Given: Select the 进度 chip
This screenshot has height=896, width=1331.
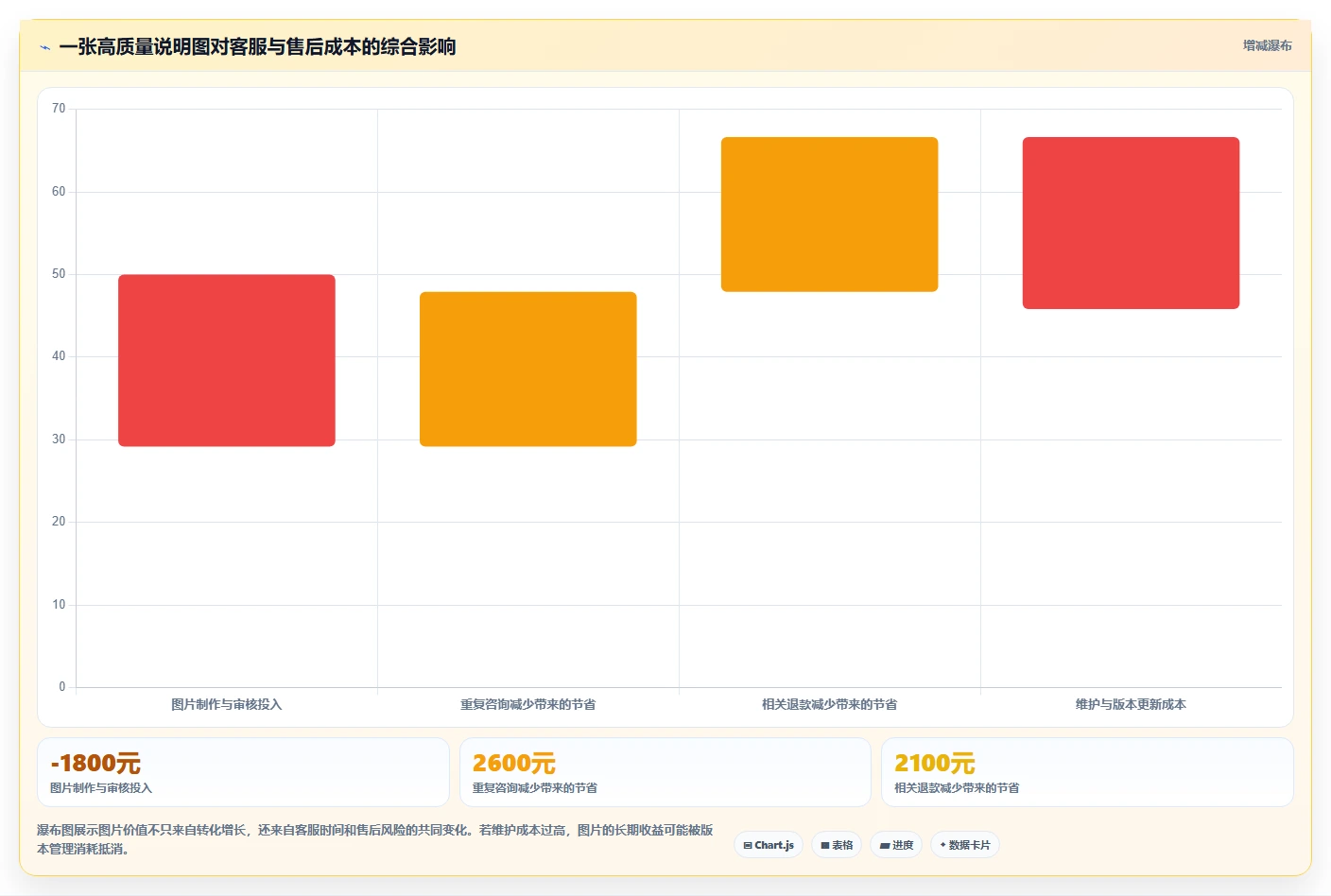Looking at the screenshot, I should [896, 845].
